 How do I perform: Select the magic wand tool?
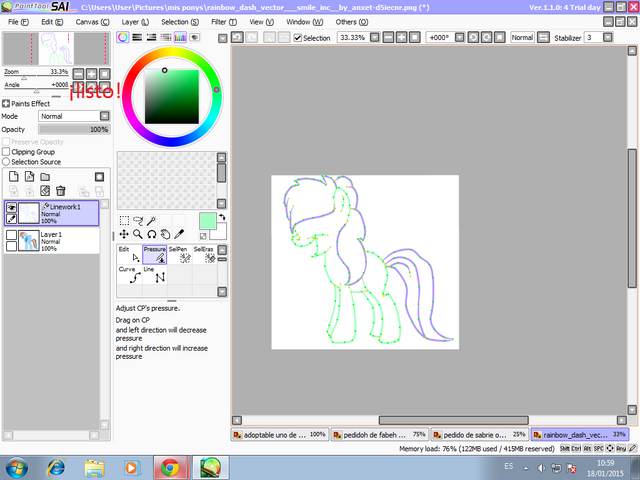coord(151,221)
